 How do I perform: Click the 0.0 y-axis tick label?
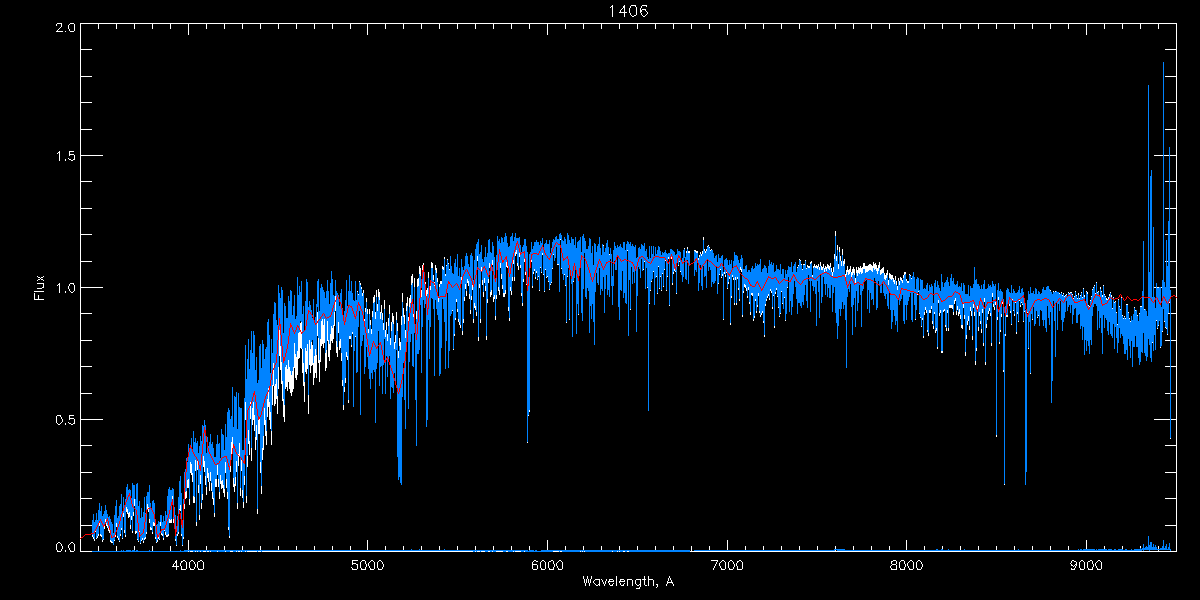coord(64,547)
